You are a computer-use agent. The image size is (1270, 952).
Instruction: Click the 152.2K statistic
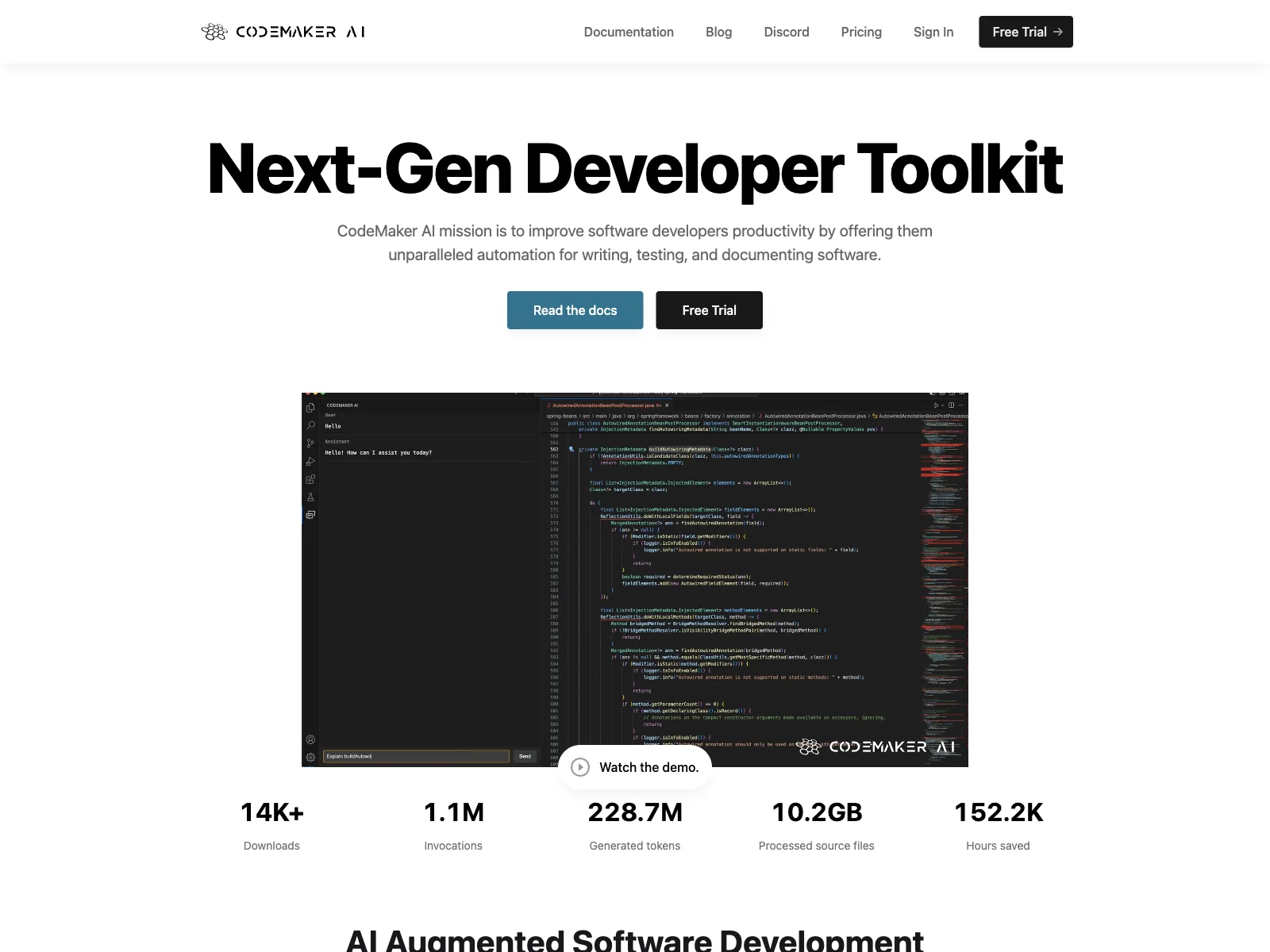(x=999, y=812)
